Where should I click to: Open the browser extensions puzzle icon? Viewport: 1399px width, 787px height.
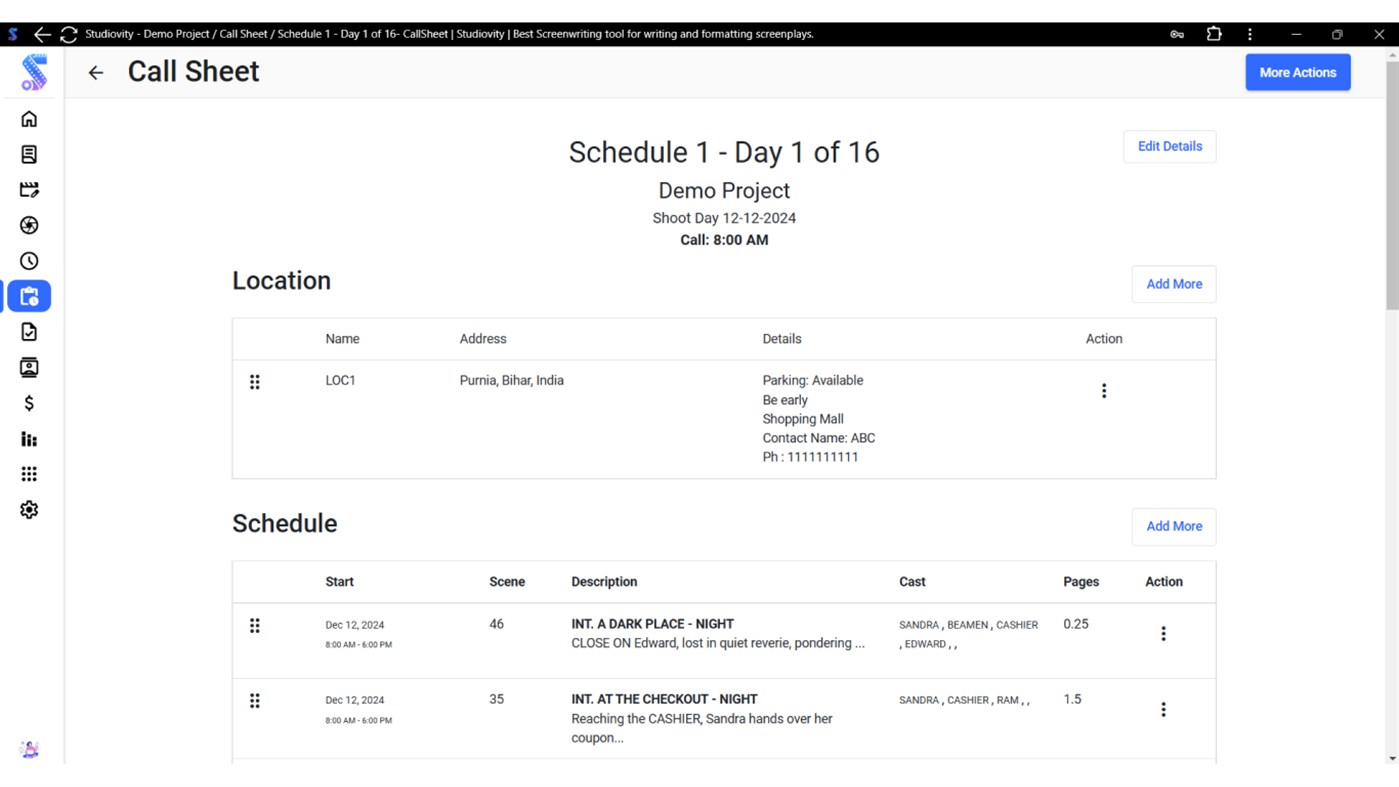(1213, 33)
